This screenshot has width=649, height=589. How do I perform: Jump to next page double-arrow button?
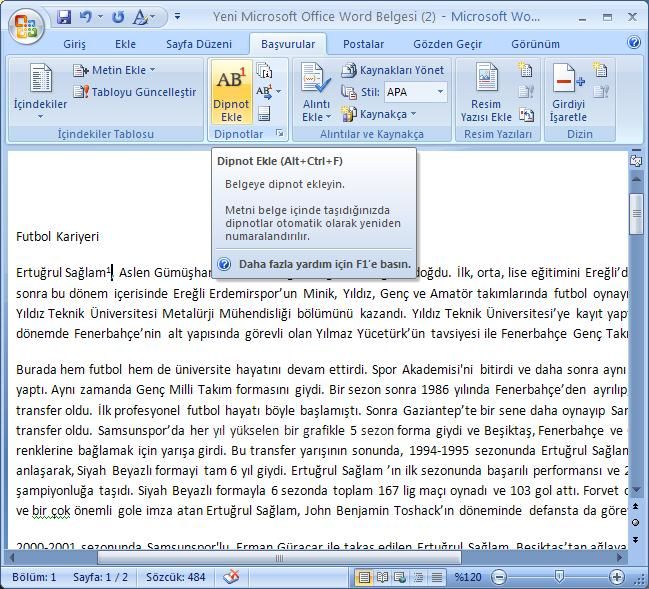635,539
